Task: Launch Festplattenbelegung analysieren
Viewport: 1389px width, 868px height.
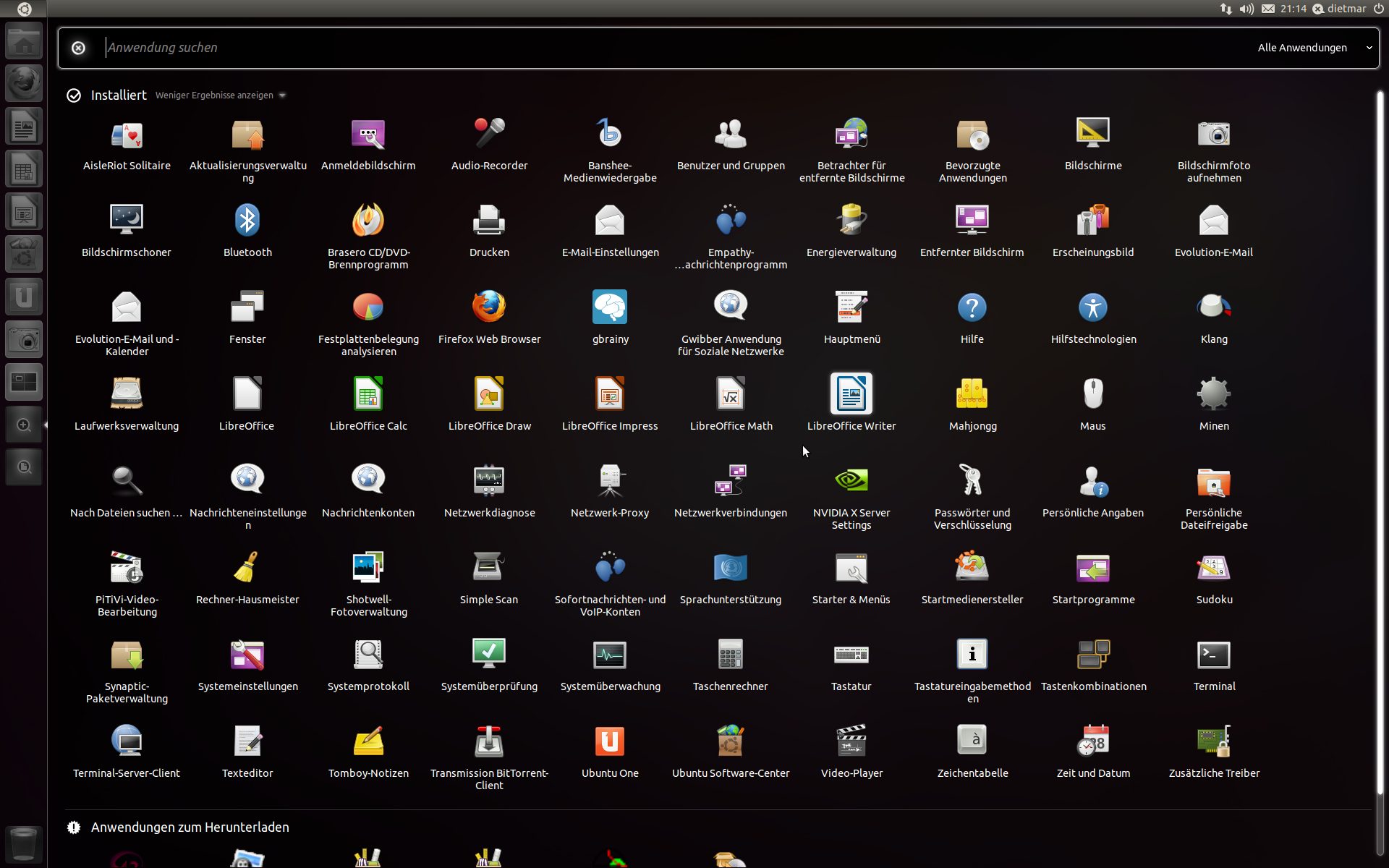Action: click(368, 324)
